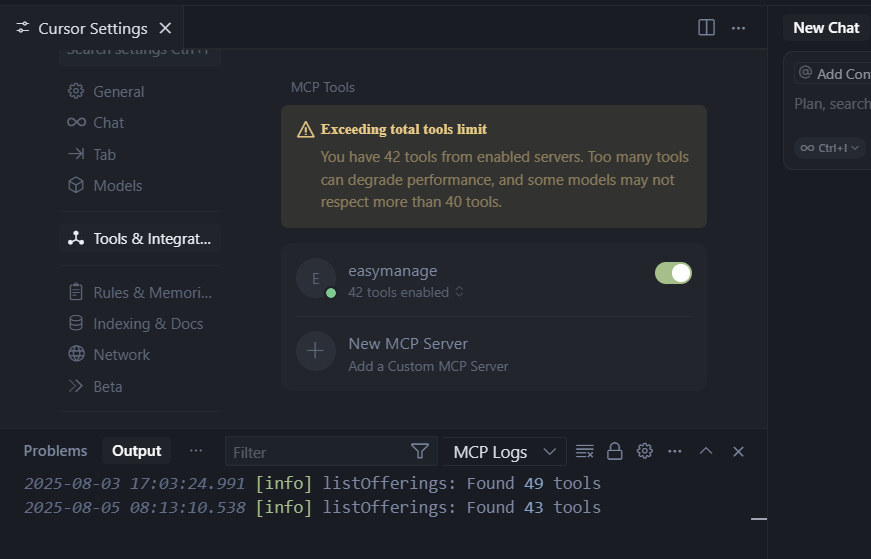Open Models settings section
Image resolution: width=871 pixels, height=559 pixels.
tap(139, 186)
